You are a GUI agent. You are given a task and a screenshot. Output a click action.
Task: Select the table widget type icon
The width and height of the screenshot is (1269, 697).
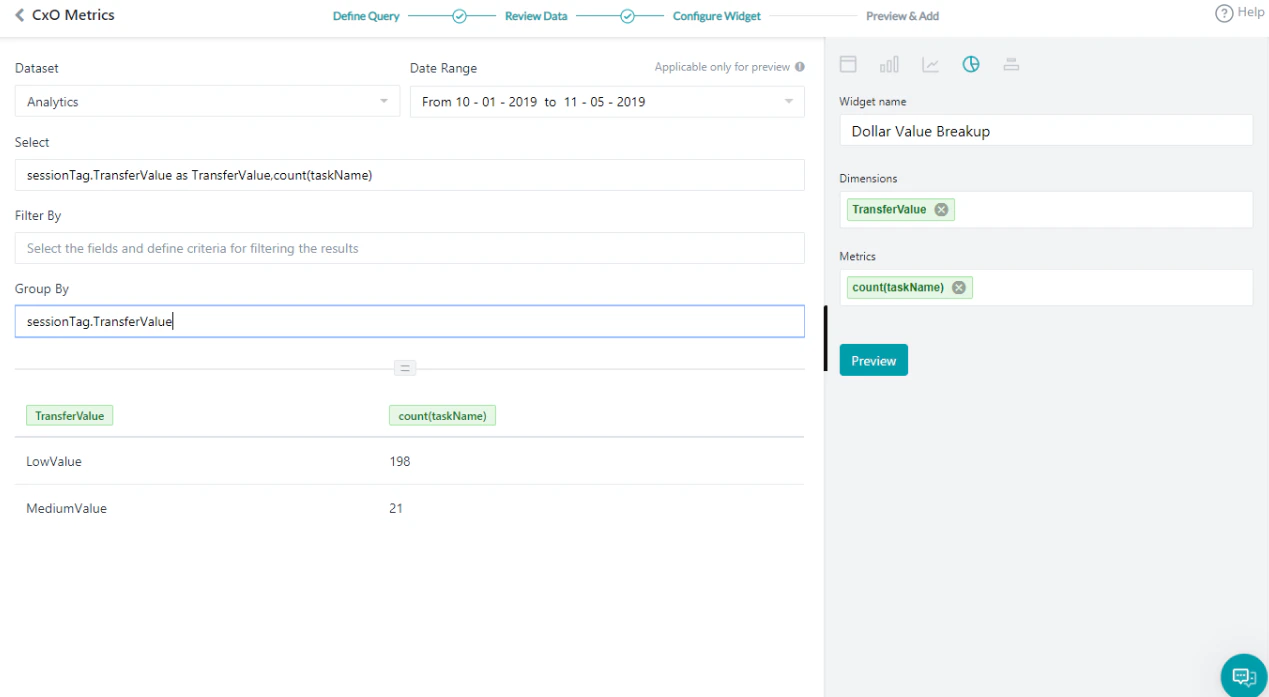pyautogui.click(x=848, y=64)
